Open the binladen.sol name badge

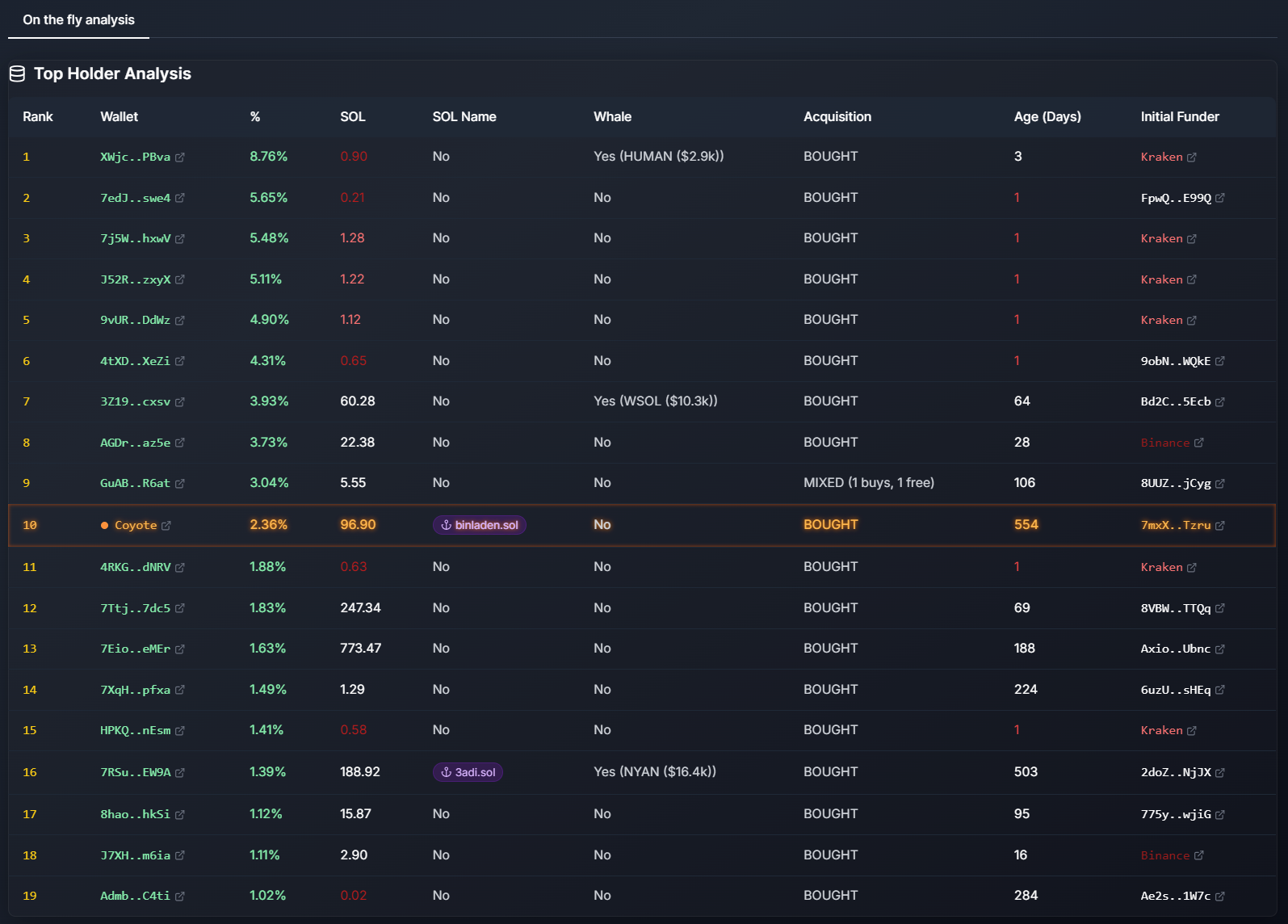[x=480, y=525]
